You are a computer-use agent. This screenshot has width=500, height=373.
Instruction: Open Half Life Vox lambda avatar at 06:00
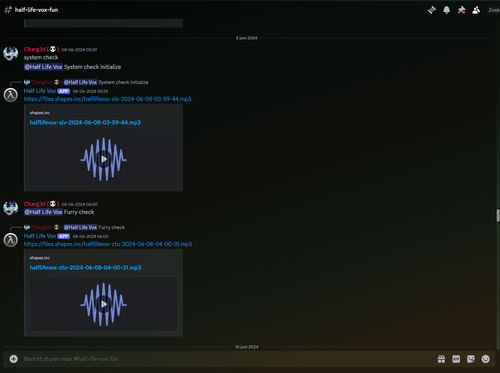click(11, 240)
